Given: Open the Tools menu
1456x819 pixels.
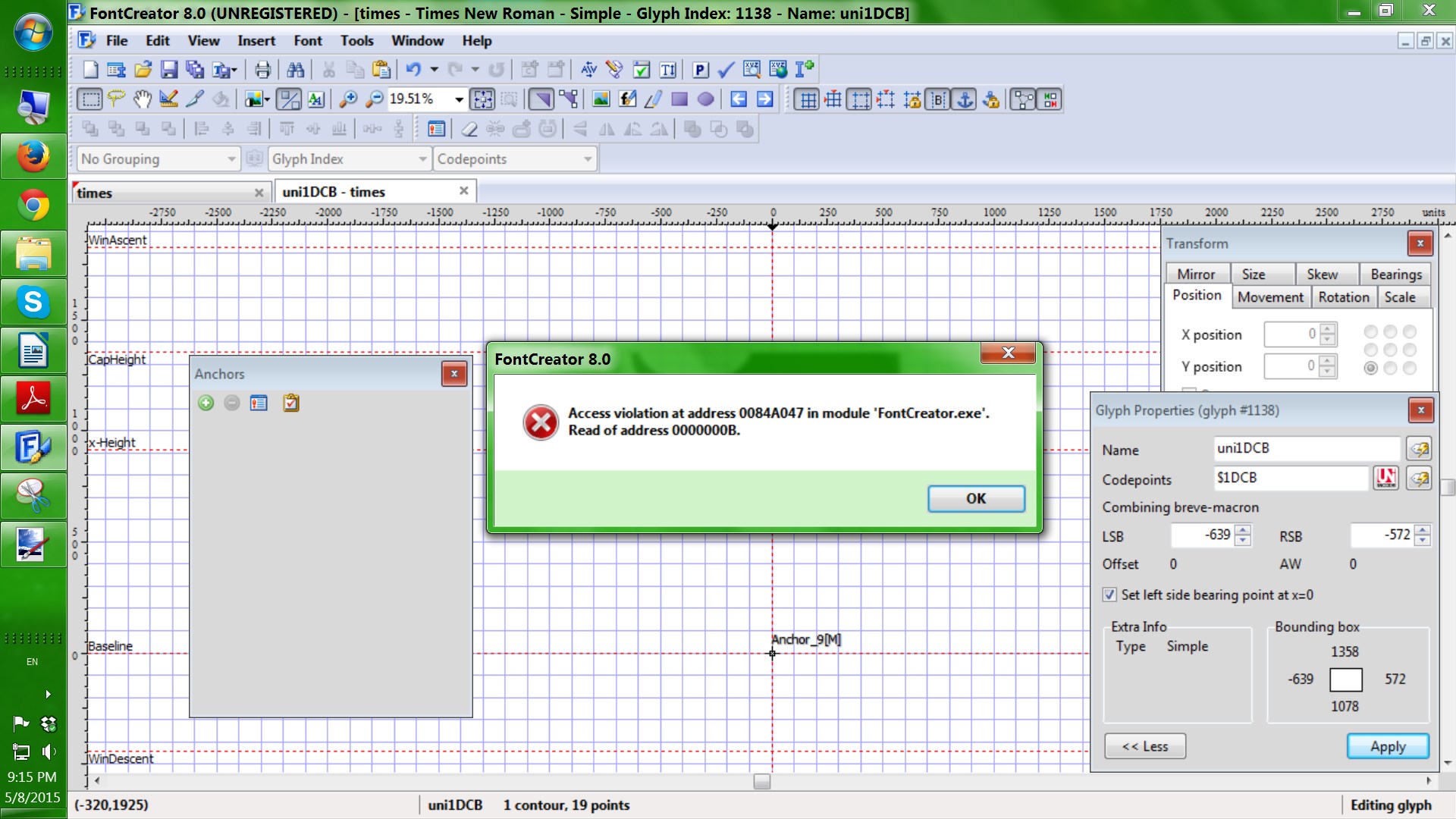Looking at the screenshot, I should (x=356, y=41).
